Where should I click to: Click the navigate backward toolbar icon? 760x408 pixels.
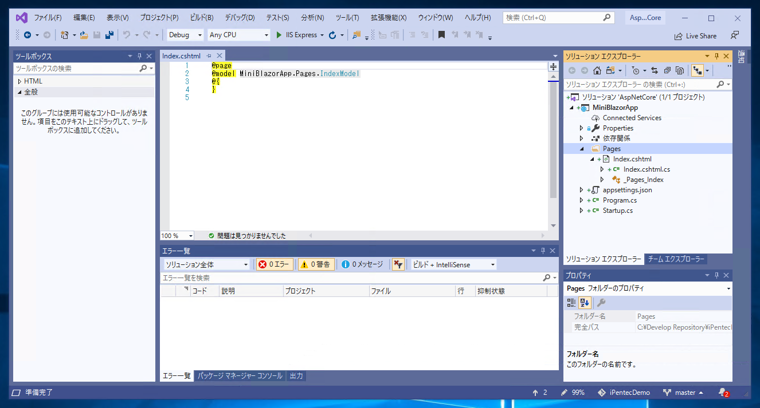28,35
